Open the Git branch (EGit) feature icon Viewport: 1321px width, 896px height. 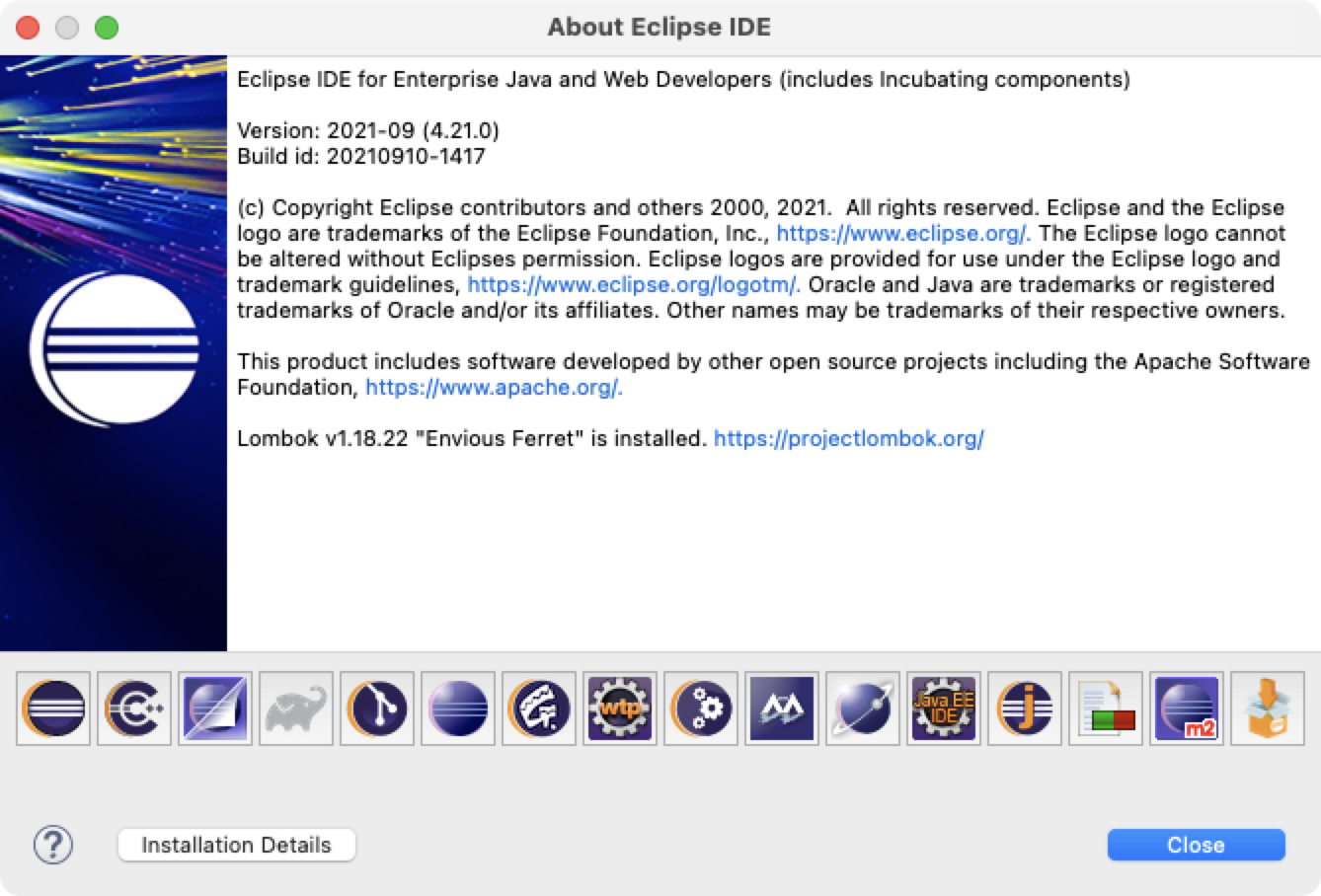click(x=377, y=709)
